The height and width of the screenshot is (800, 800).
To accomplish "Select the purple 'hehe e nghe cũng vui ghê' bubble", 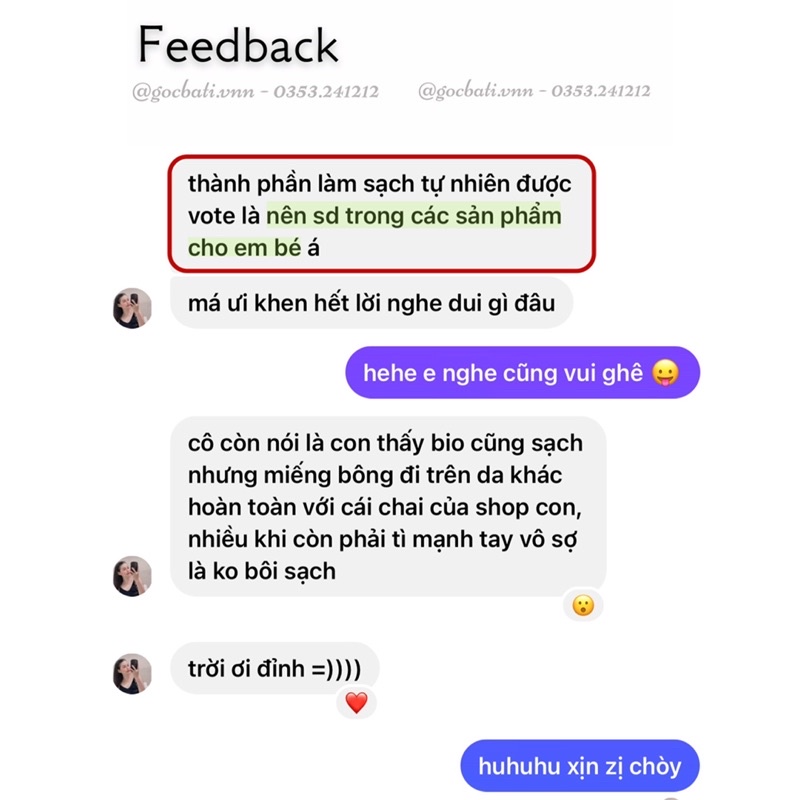I will (522, 372).
